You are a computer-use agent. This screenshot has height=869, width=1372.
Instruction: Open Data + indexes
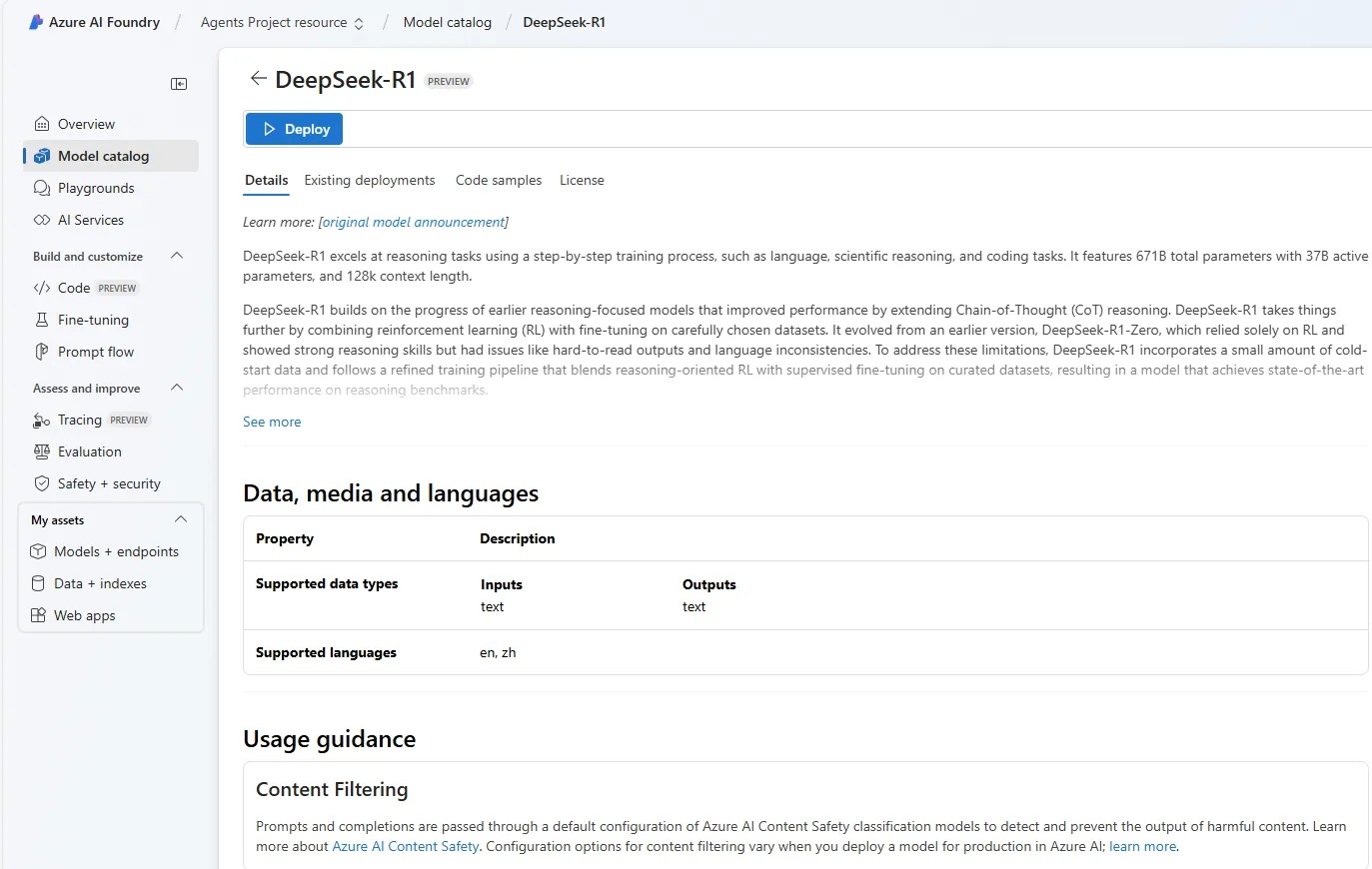(102, 583)
